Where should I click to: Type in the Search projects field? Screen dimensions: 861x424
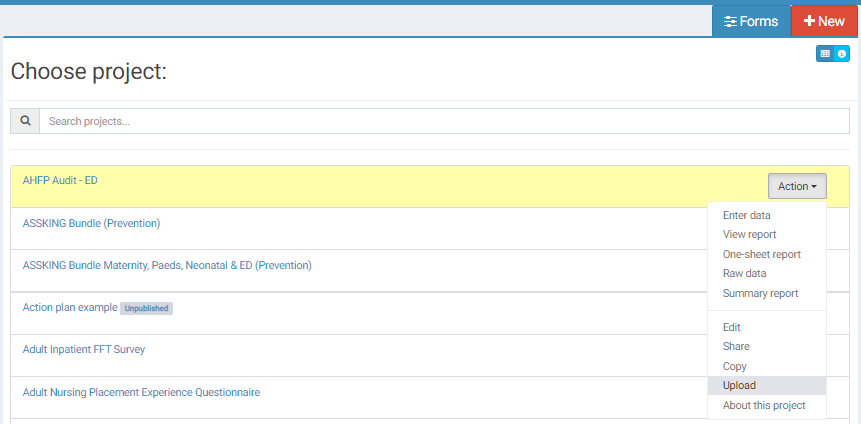pyautogui.click(x=443, y=121)
